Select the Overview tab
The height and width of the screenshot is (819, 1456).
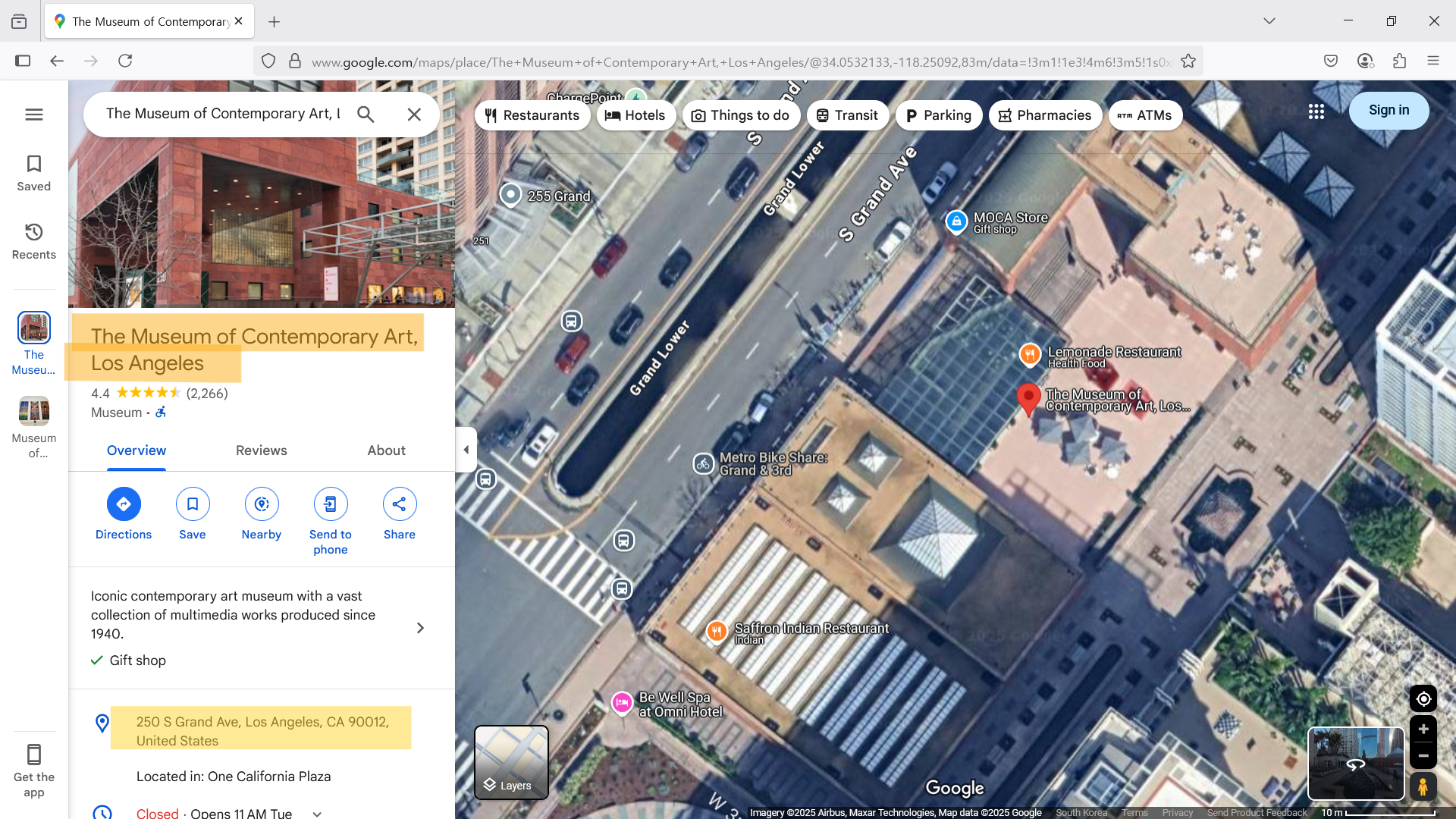point(136,450)
